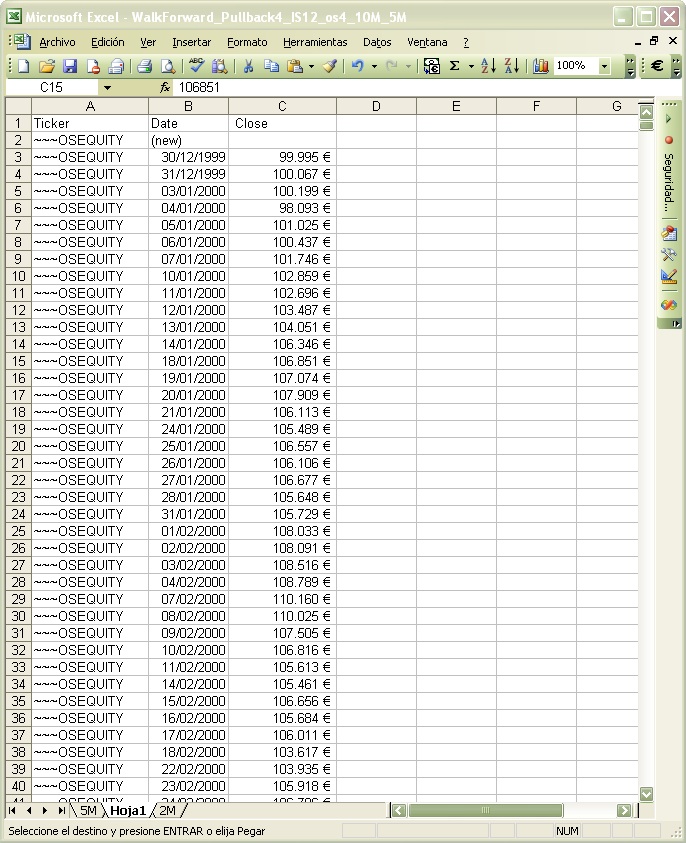Open the Research tool icon

pyautogui.click(x=219, y=66)
